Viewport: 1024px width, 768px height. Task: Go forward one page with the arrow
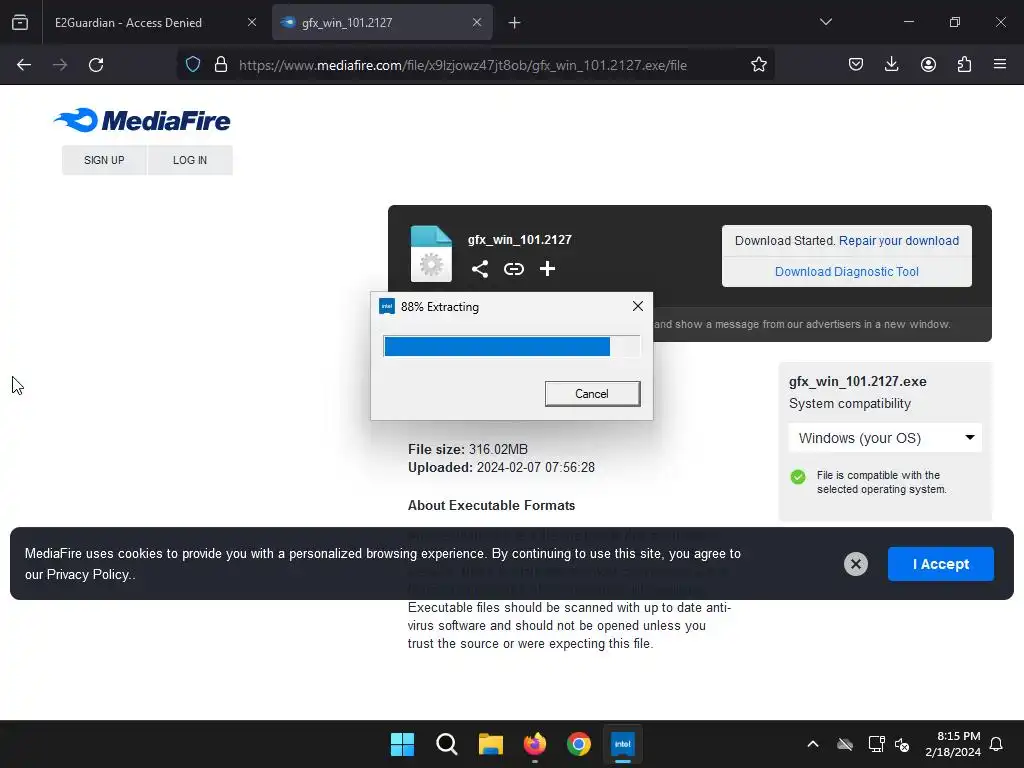(x=60, y=65)
